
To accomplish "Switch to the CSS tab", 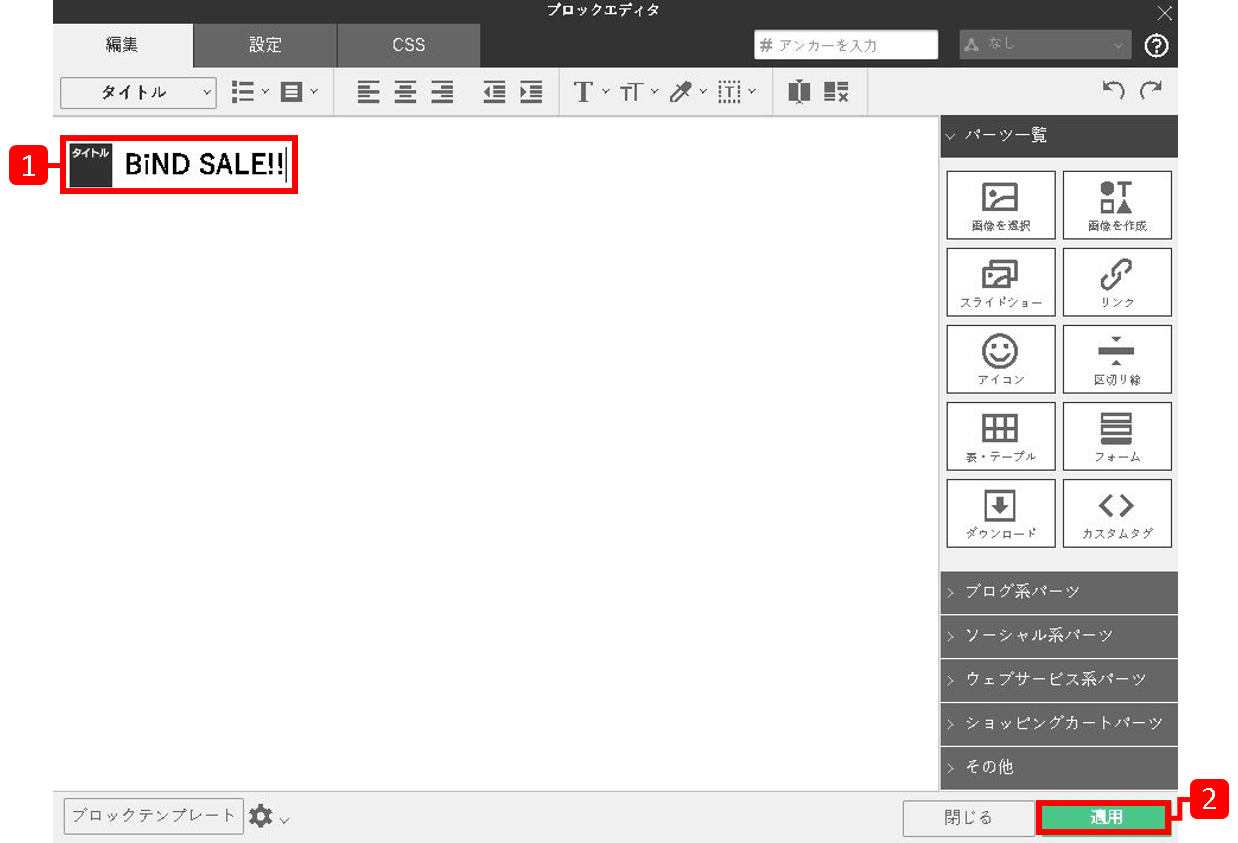I will coord(409,45).
